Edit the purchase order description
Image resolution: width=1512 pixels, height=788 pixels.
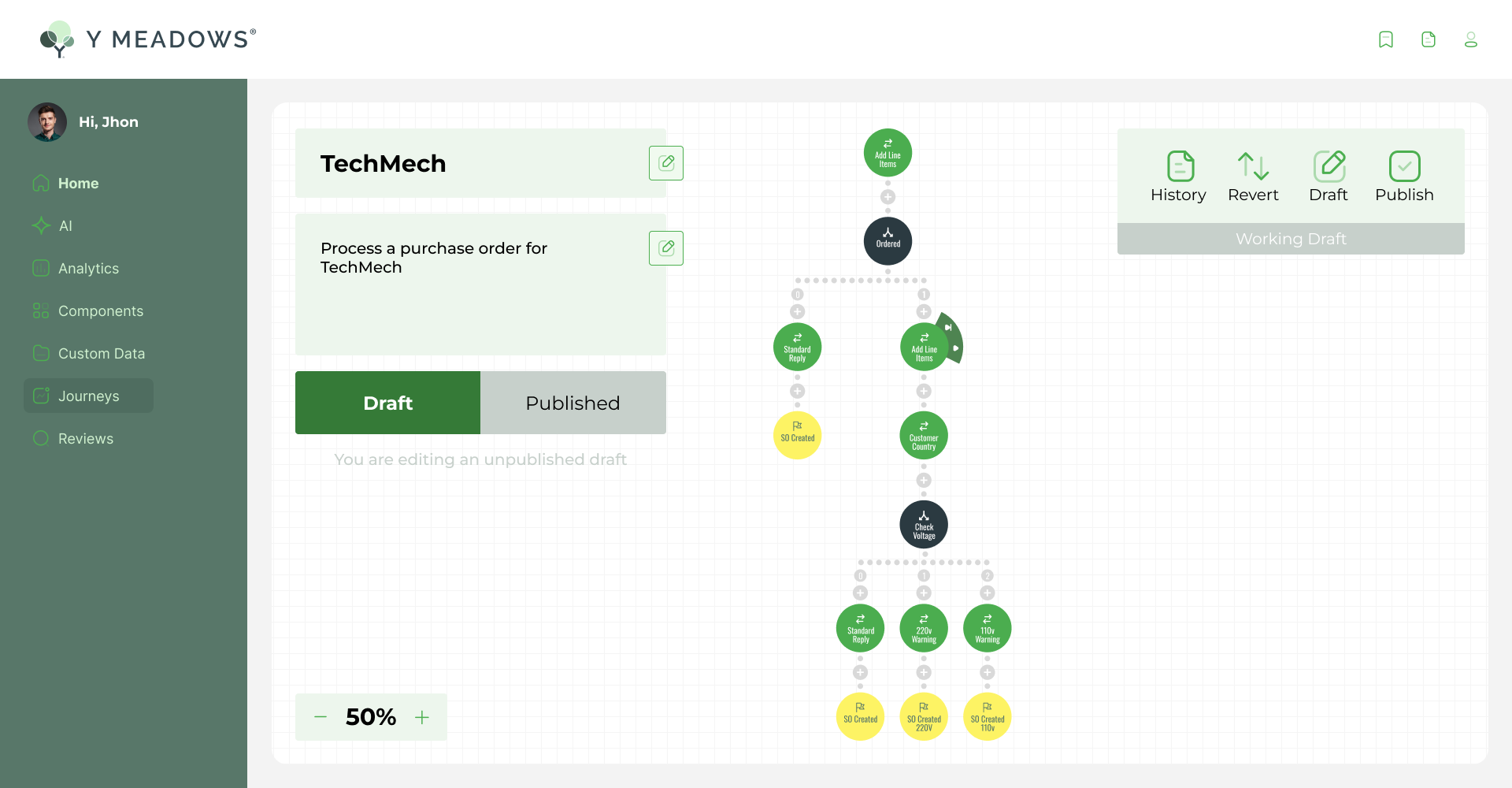[666, 248]
